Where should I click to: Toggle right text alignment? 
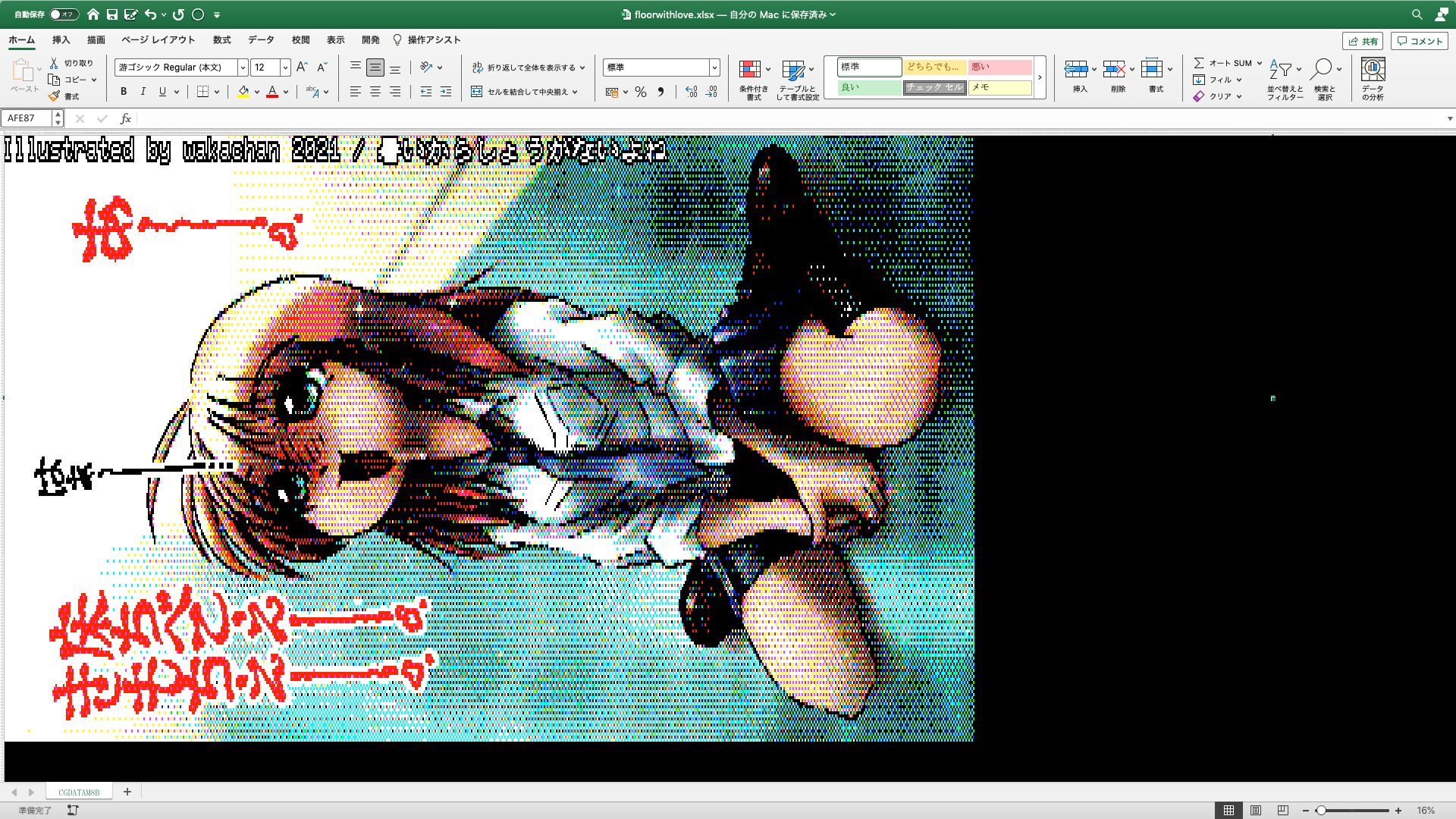(395, 92)
